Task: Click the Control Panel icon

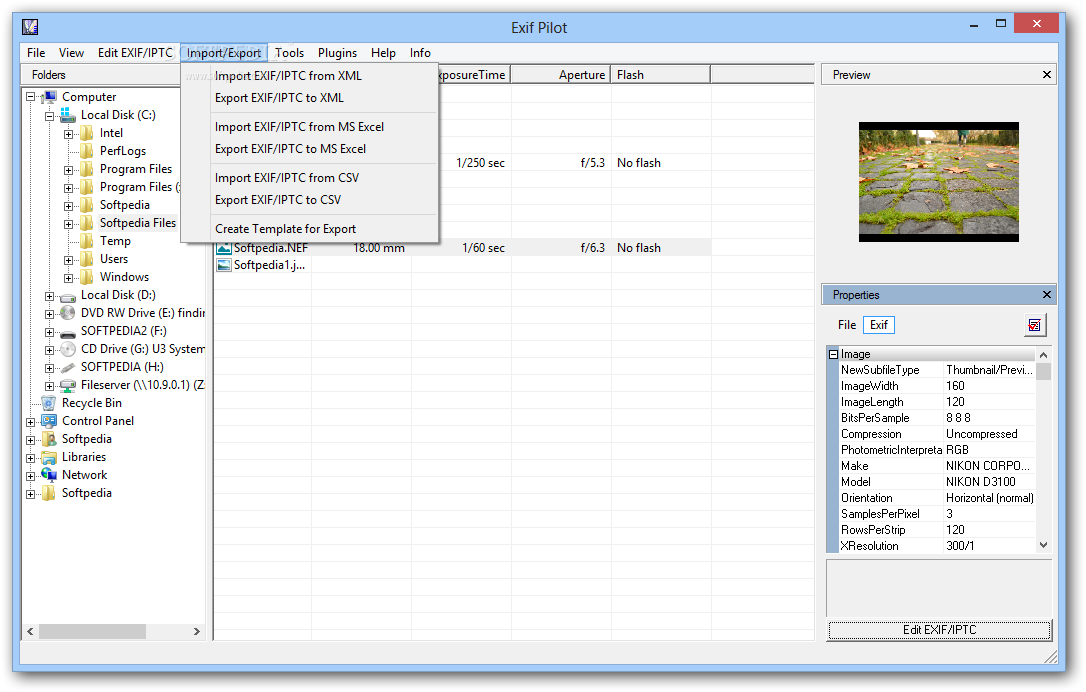Action: click(x=49, y=421)
